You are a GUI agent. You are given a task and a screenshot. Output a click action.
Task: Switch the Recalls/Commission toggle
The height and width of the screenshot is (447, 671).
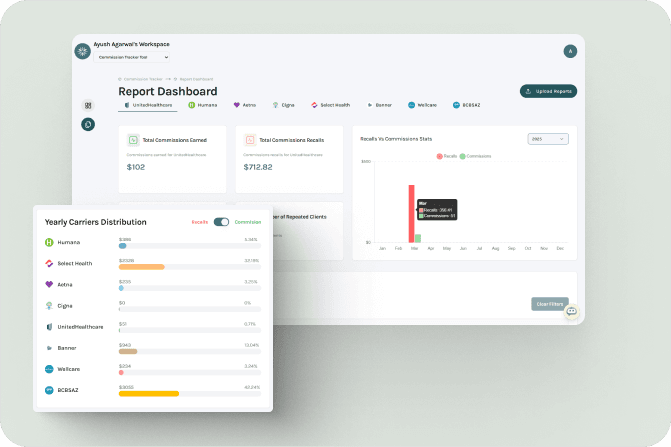(x=221, y=222)
